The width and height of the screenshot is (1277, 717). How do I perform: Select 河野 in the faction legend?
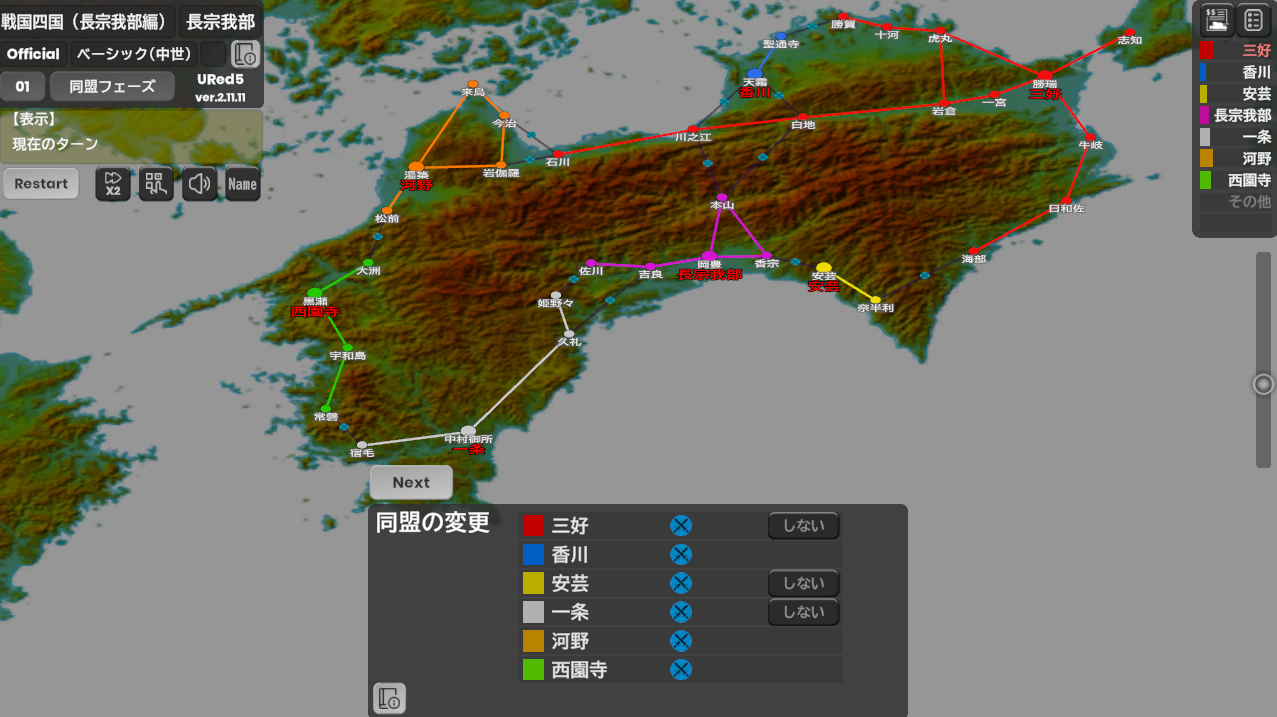(1236, 158)
